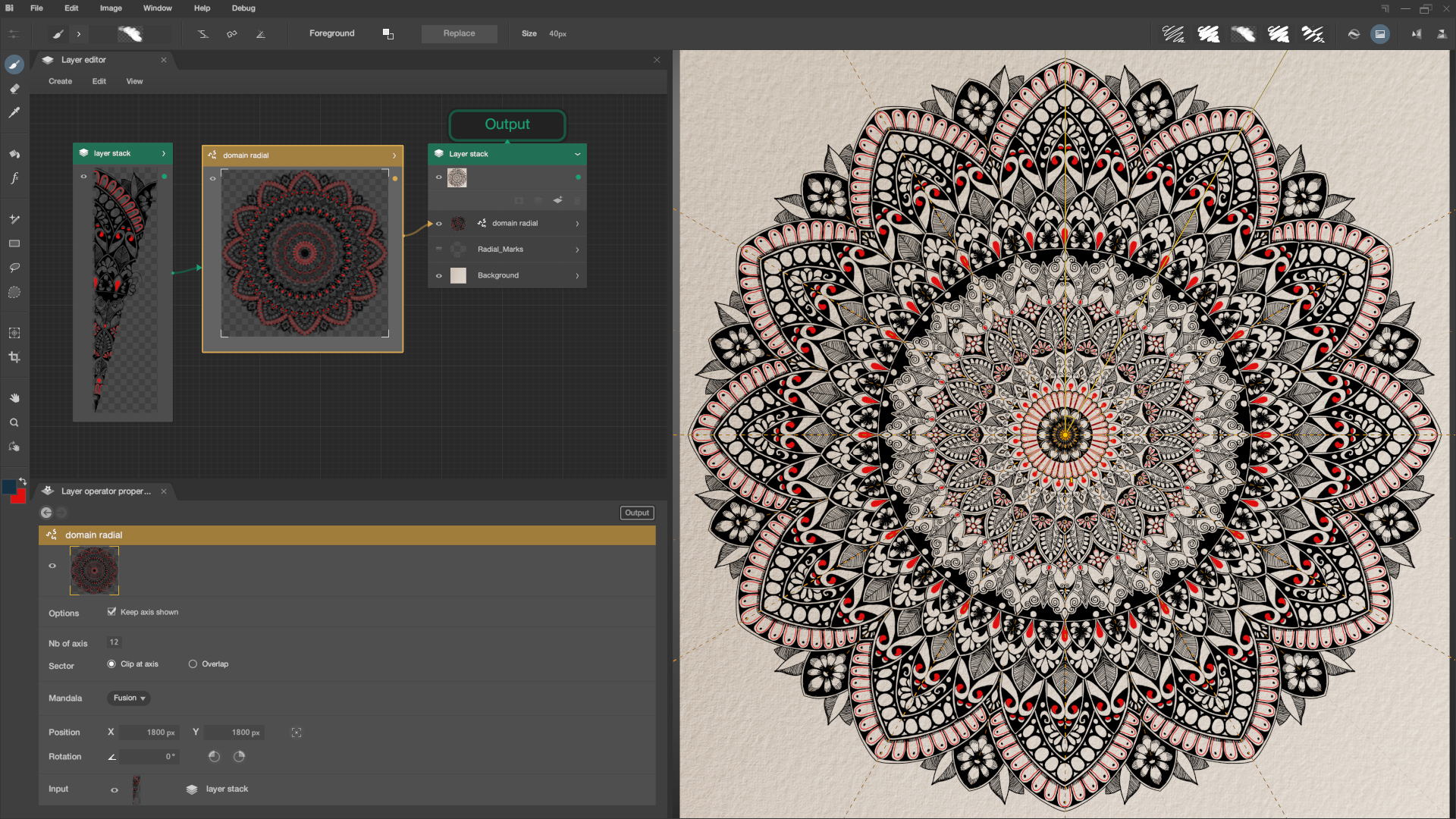Image resolution: width=1456 pixels, height=819 pixels.
Task: Open the Image menu
Action: (x=111, y=8)
